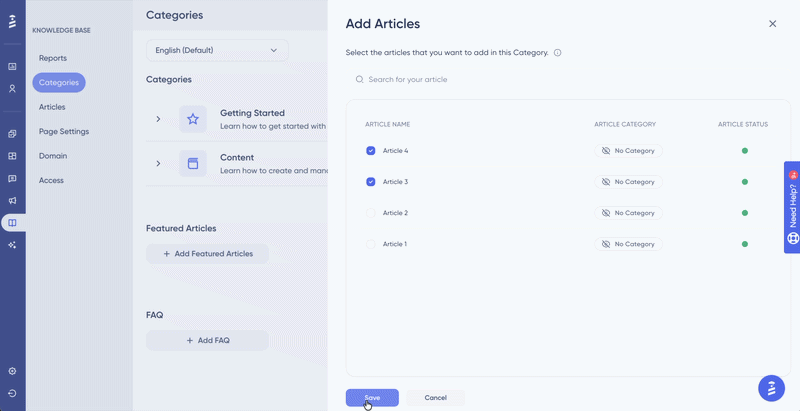Expand the Getting Started category

tap(158, 119)
